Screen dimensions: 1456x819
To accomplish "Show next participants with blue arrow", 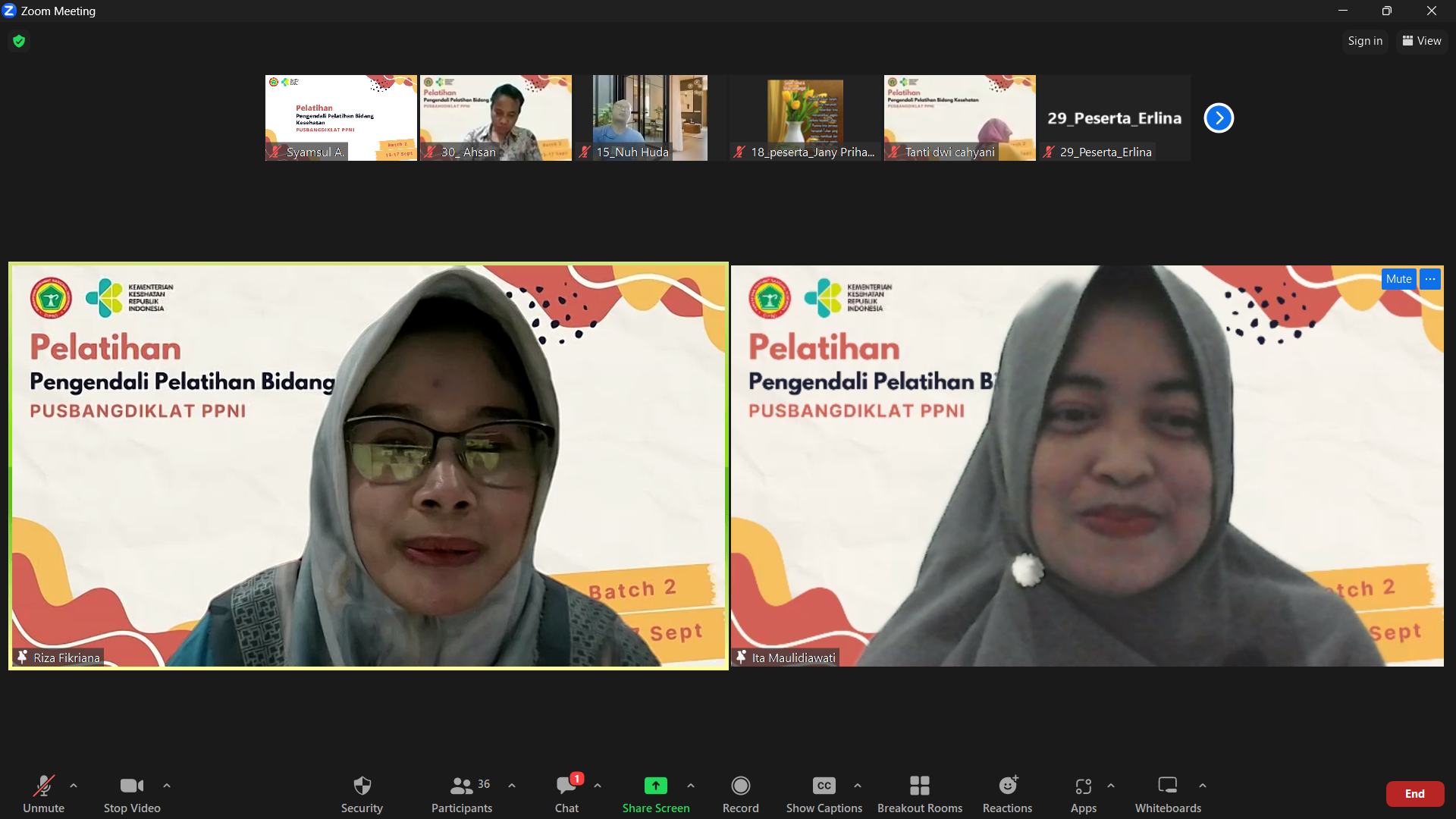I will point(1219,118).
